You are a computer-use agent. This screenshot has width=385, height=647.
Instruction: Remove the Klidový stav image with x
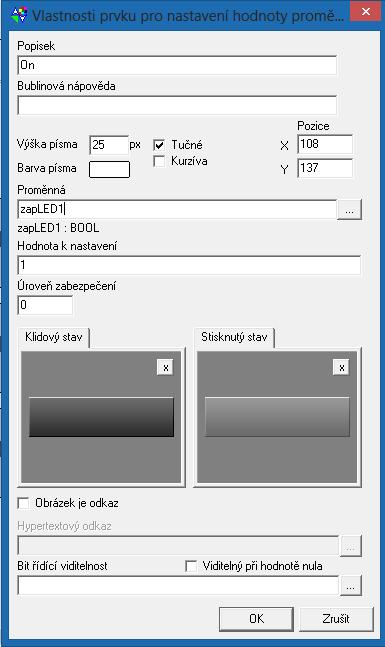(x=165, y=367)
